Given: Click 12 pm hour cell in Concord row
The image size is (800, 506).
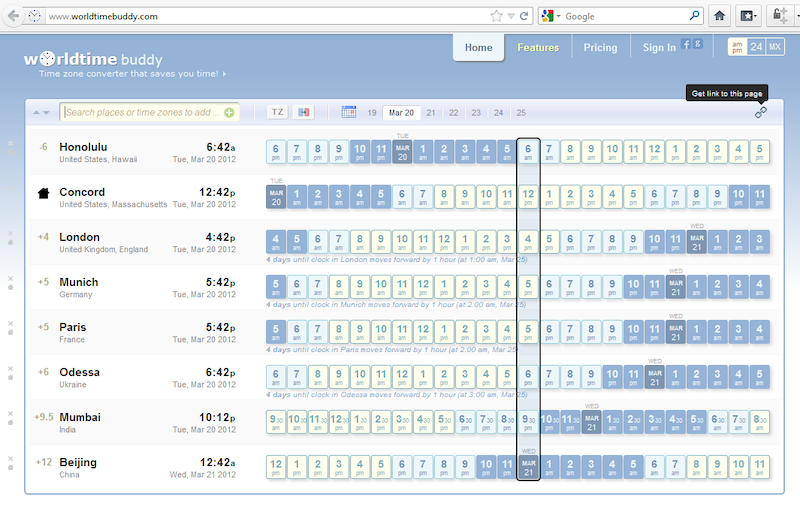Looking at the screenshot, I should pyautogui.click(x=528, y=197).
